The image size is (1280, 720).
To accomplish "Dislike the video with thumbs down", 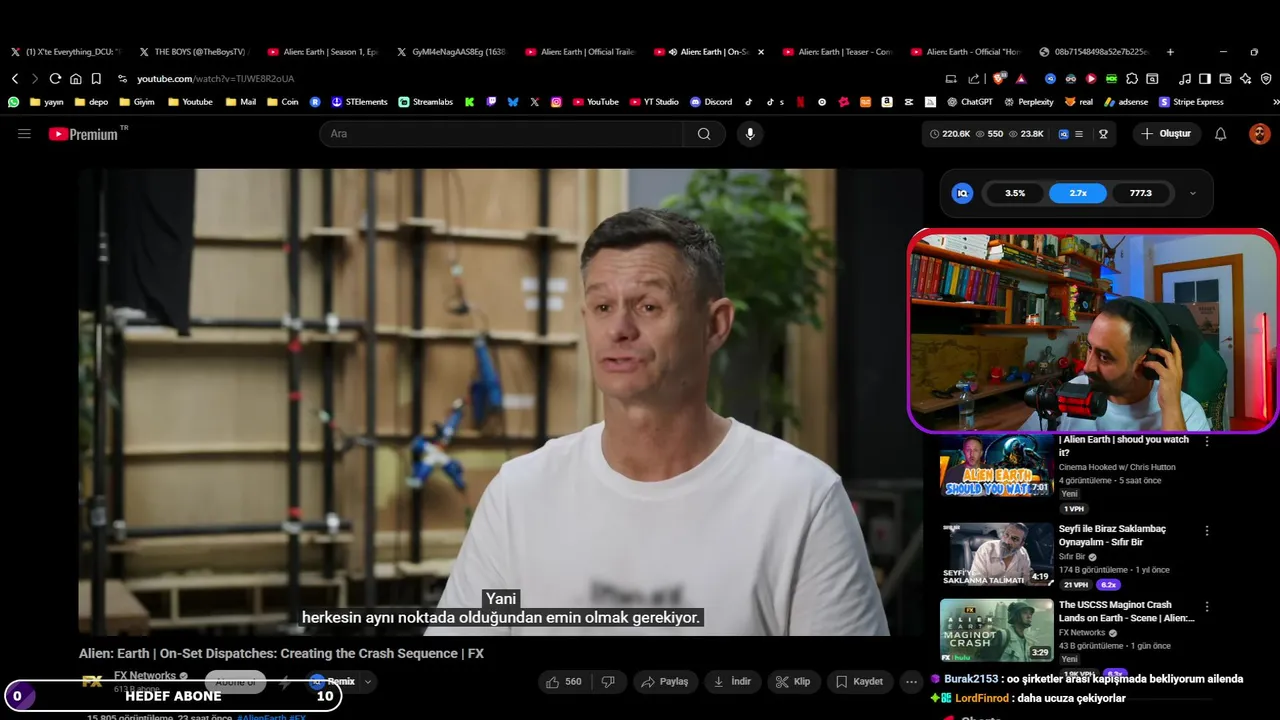I will [x=608, y=682].
